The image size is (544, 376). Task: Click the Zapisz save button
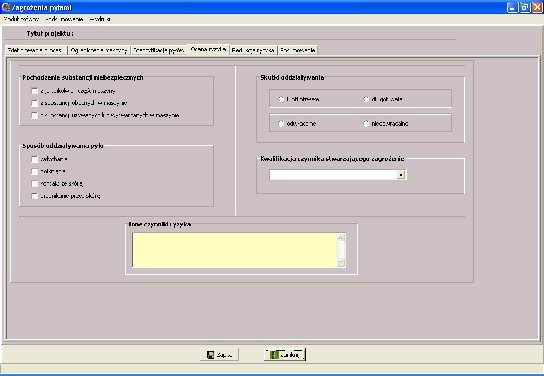[219, 355]
